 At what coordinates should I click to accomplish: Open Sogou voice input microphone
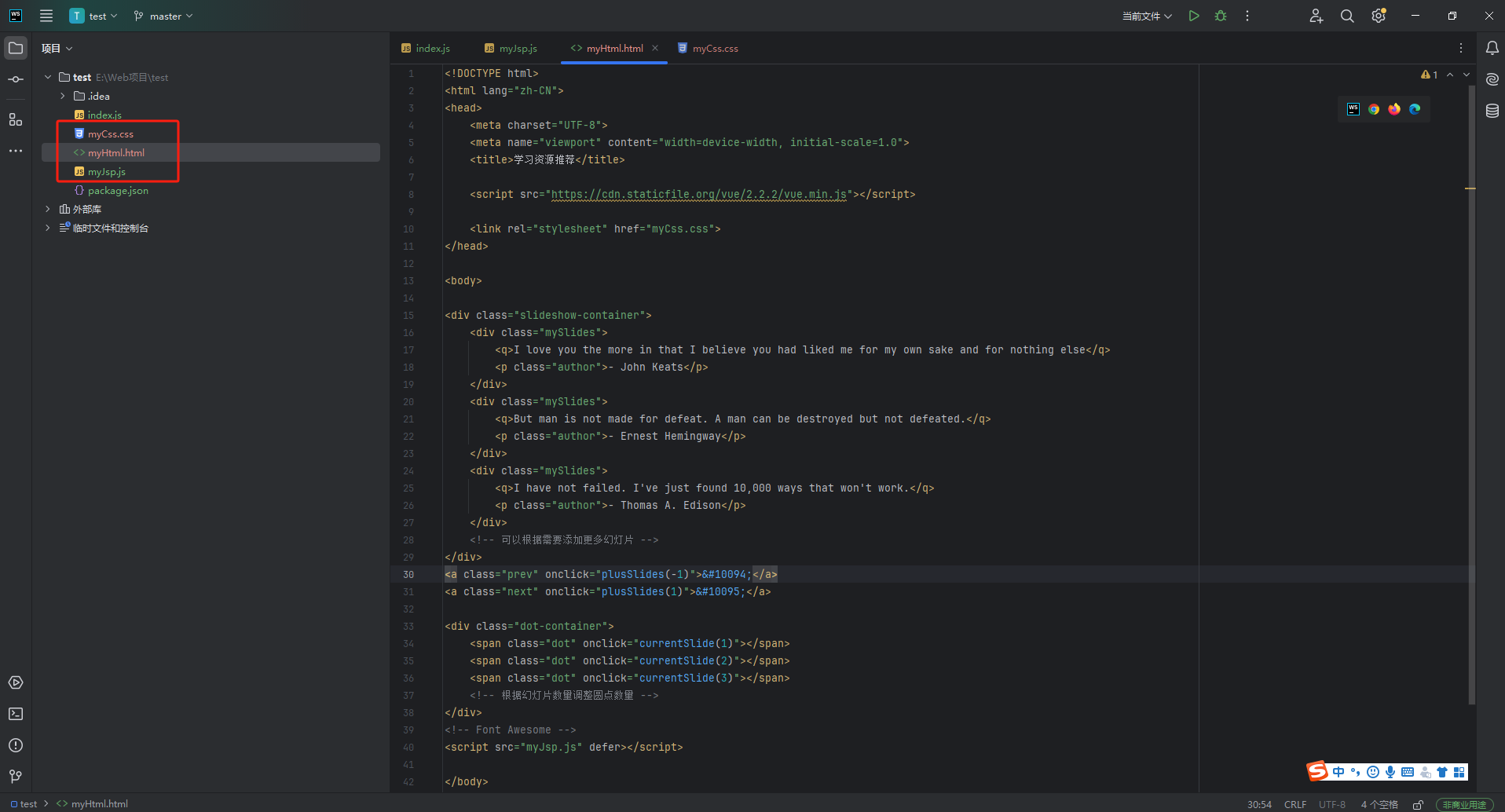[1390, 772]
